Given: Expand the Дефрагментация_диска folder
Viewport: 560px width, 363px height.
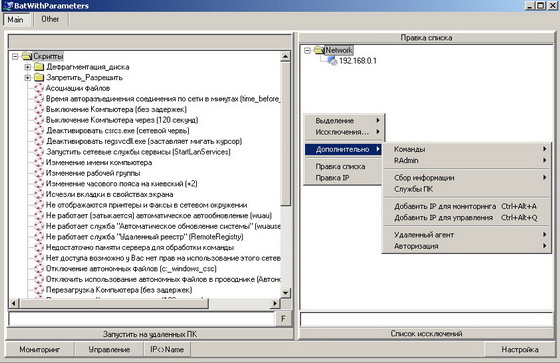Looking at the screenshot, I should (28, 67).
